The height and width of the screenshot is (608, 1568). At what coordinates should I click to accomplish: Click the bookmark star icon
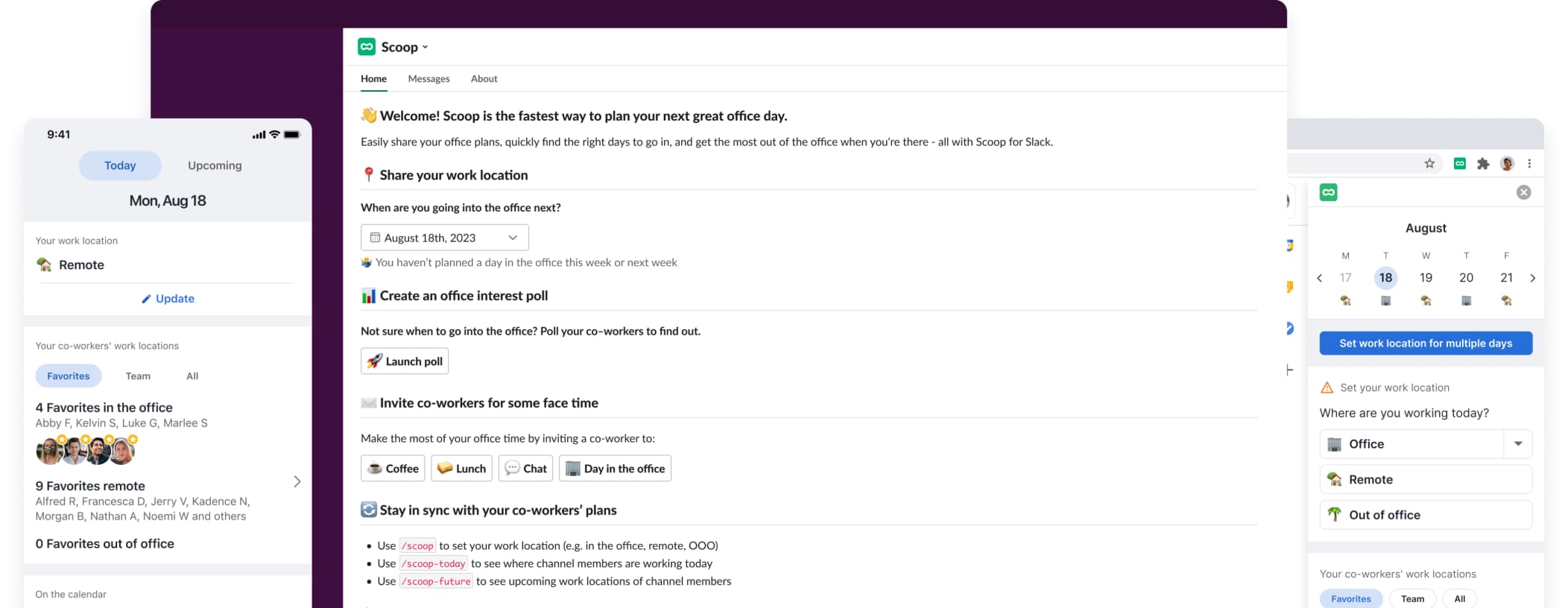1429,164
